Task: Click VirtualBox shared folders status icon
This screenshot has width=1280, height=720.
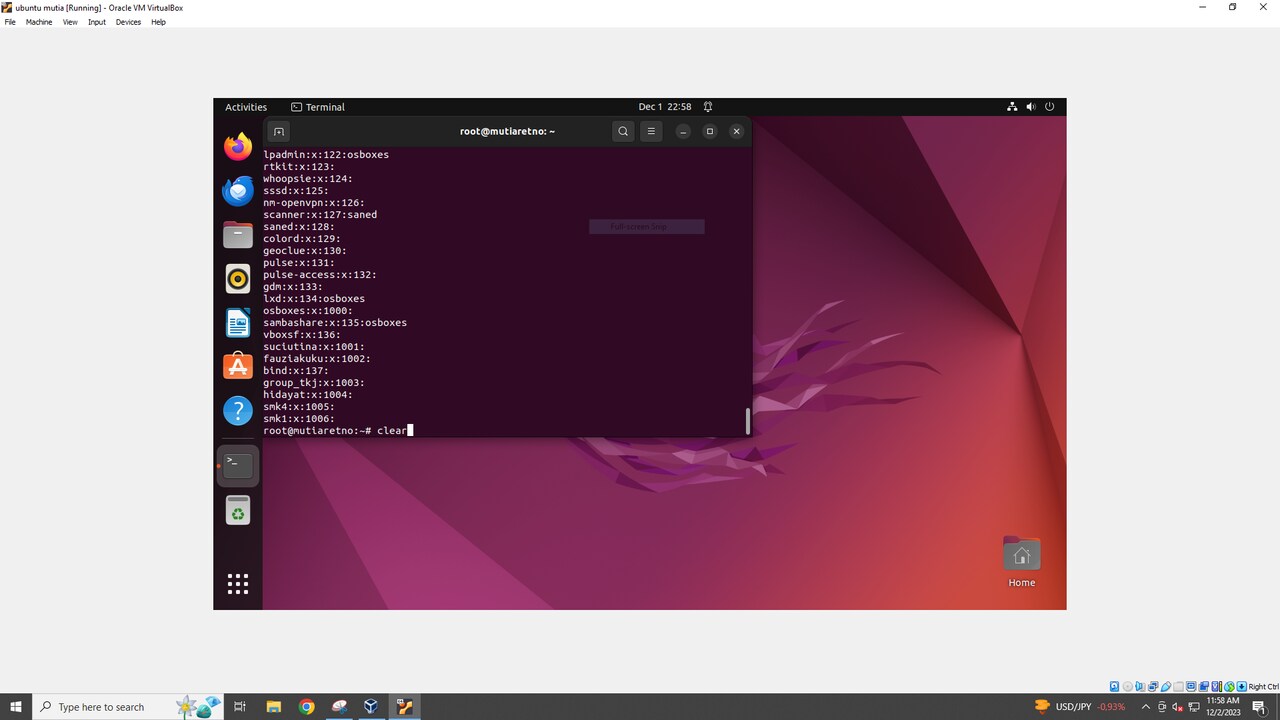Action: pyautogui.click(x=1178, y=686)
